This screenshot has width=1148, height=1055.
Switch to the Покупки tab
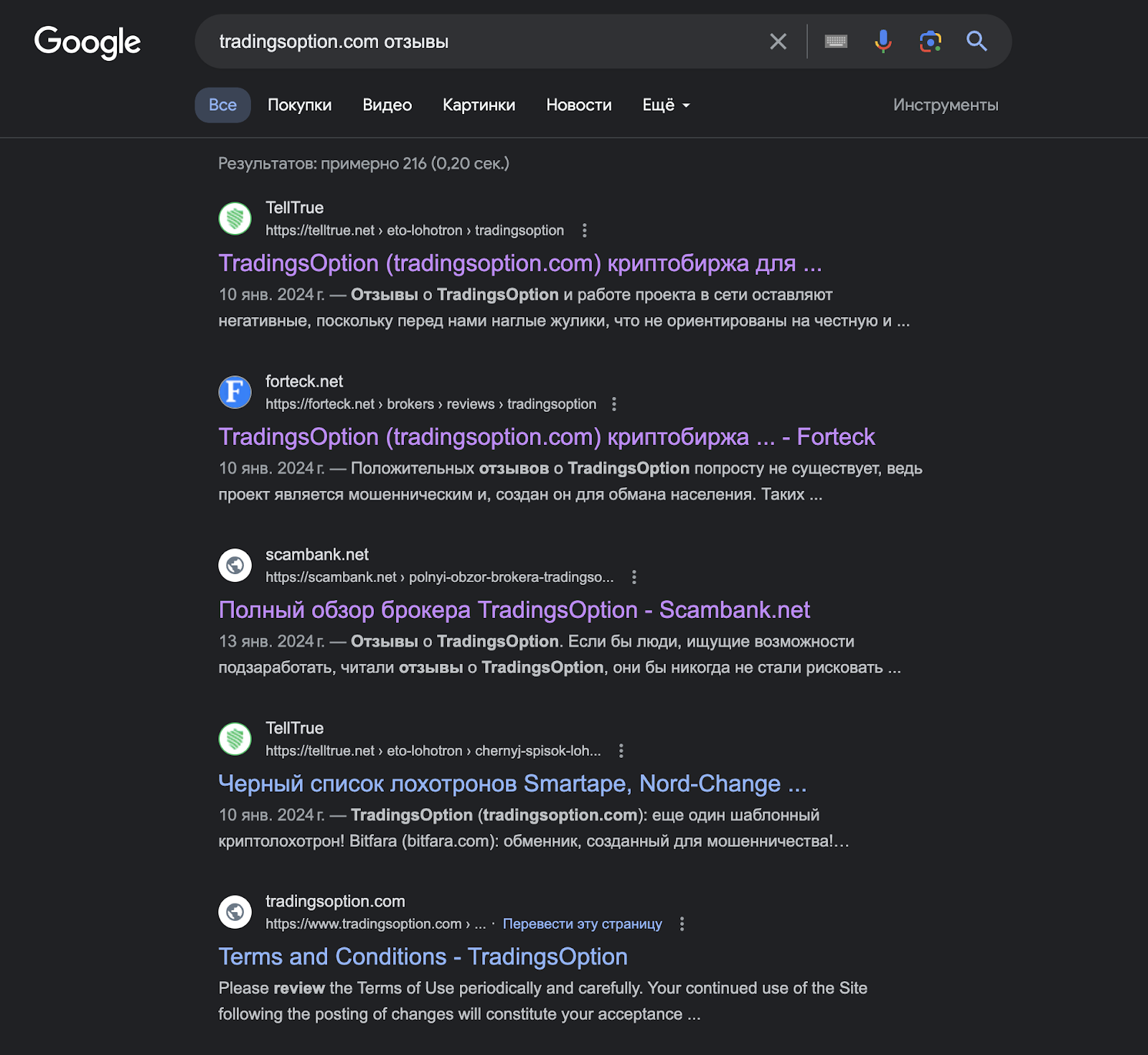click(x=300, y=105)
